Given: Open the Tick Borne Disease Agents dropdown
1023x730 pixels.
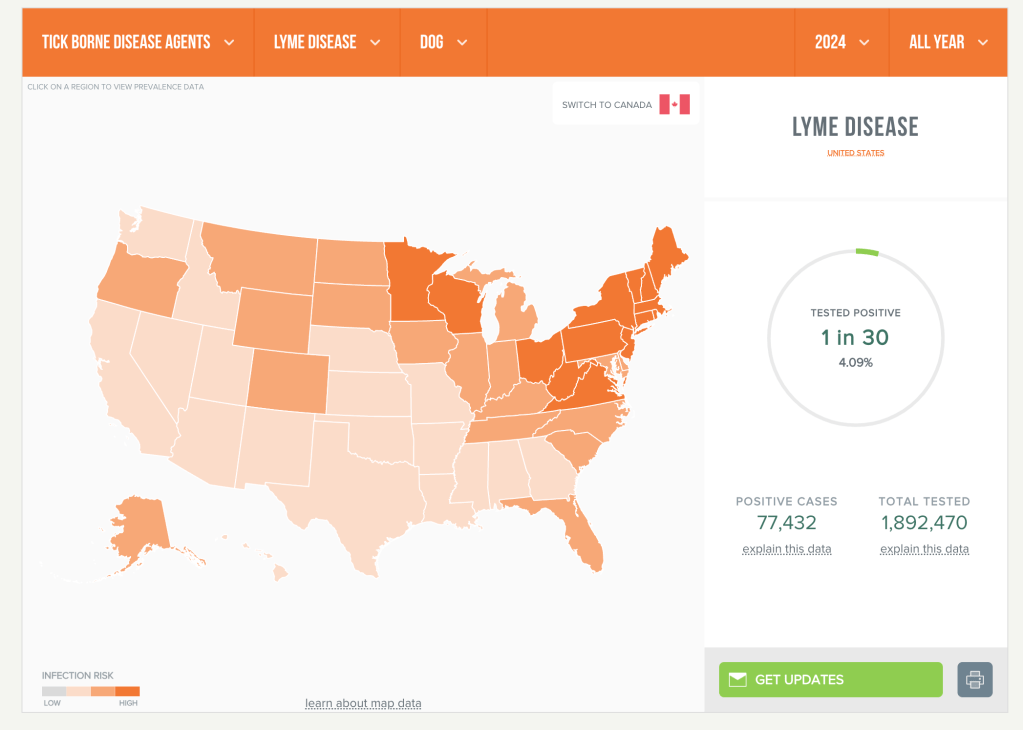Looking at the screenshot, I should pos(138,42).
